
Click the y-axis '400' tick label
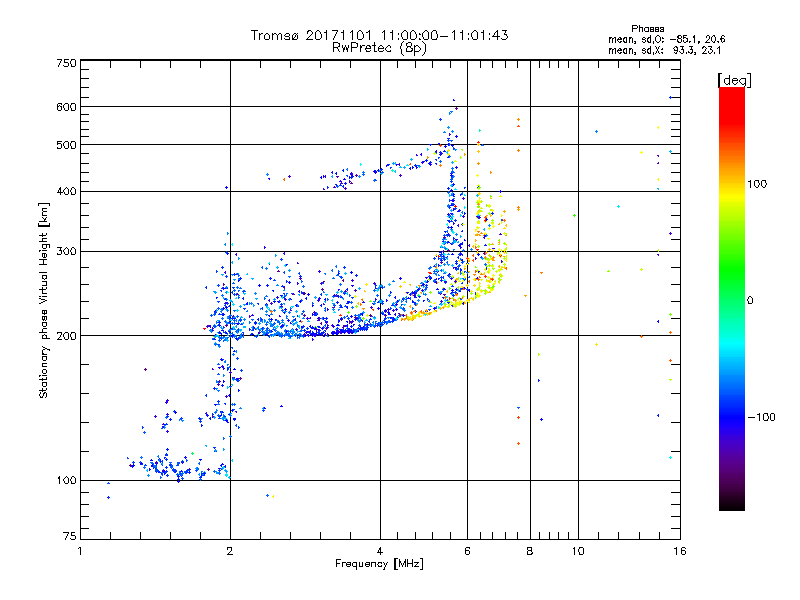[x=66, y=192]
